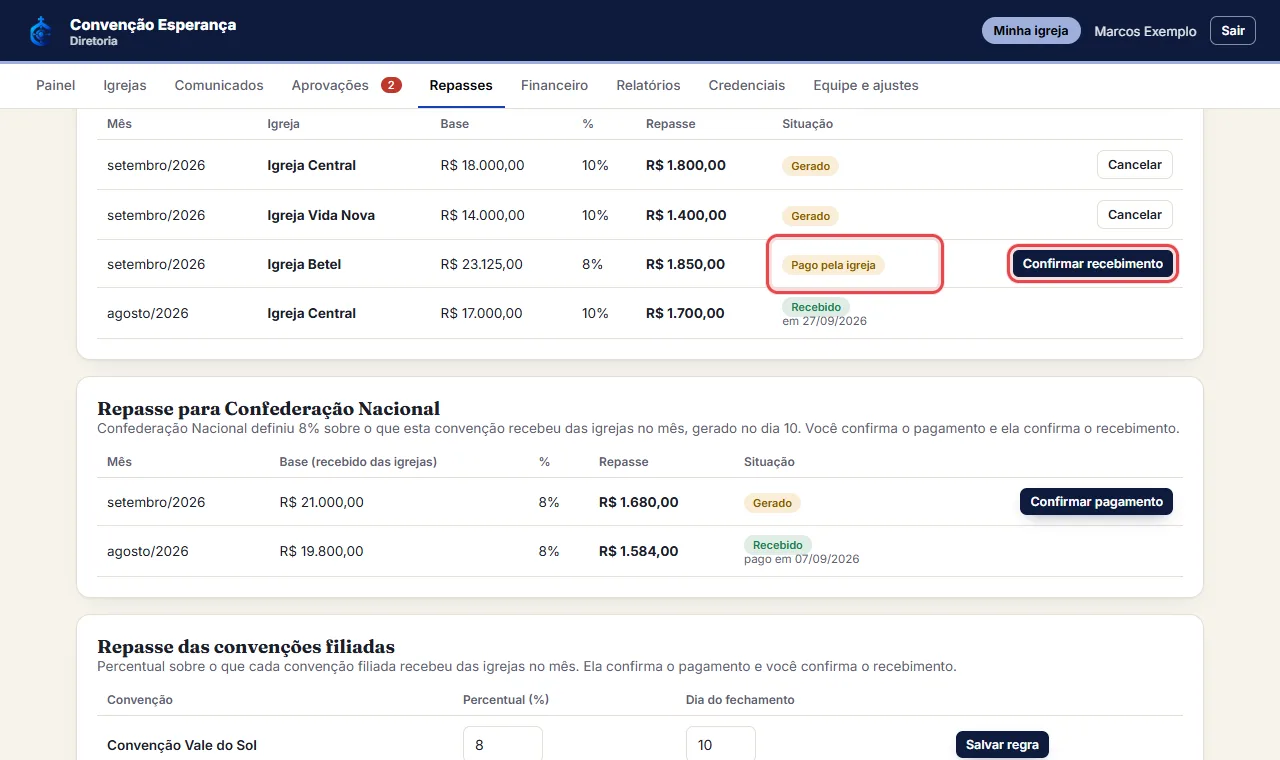Screen dimensions: 1280x760
Task: Open Equipe e ajustes tab
Action: tap(866, 85)
